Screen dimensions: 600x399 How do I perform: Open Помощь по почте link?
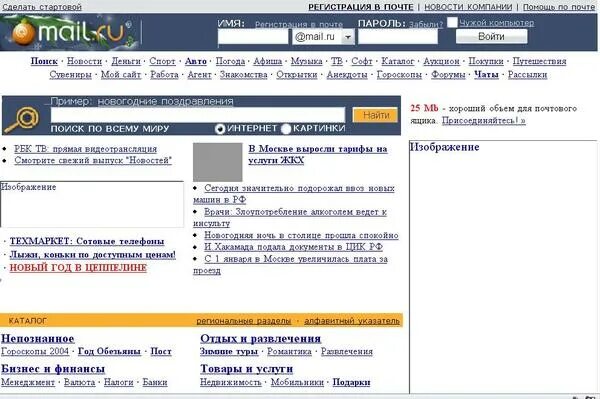click(x=559, y=7)
